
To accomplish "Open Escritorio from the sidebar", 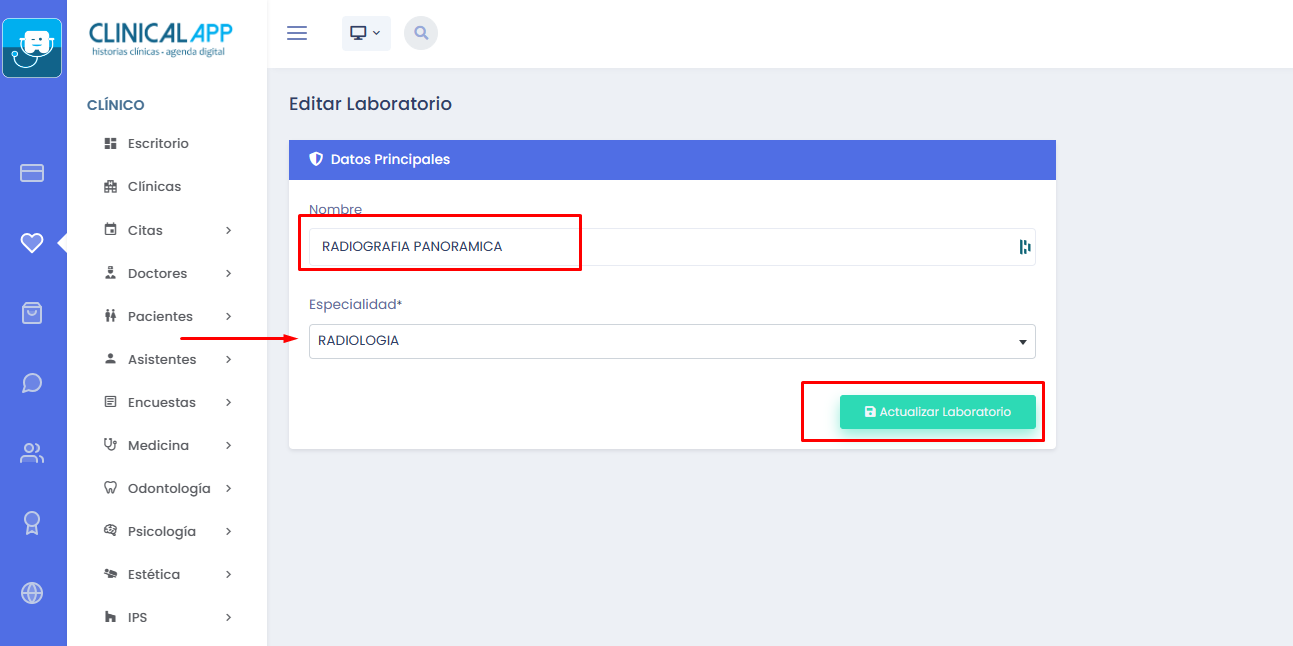I will 158,144.
